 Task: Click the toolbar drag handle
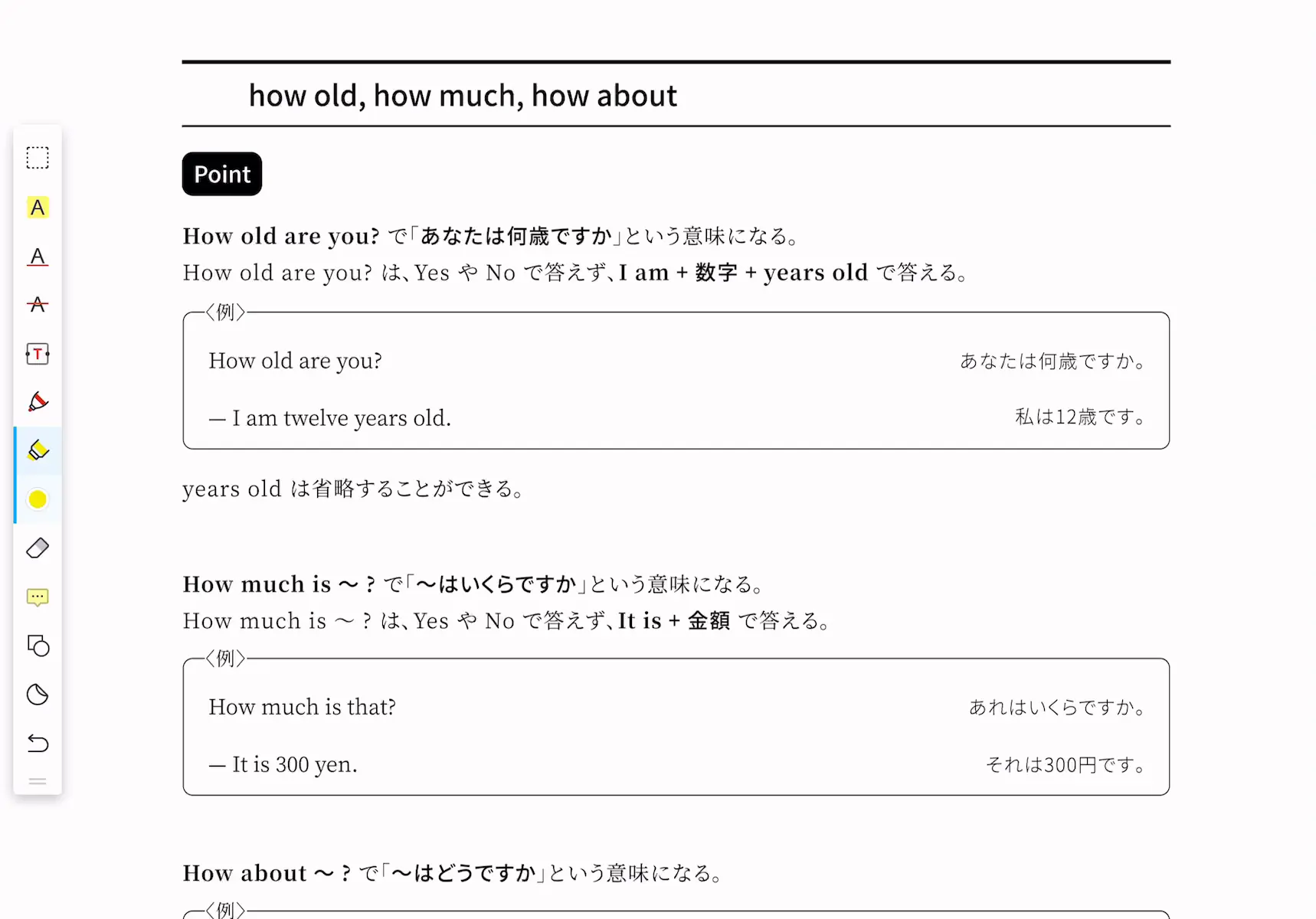click(38, 782)
